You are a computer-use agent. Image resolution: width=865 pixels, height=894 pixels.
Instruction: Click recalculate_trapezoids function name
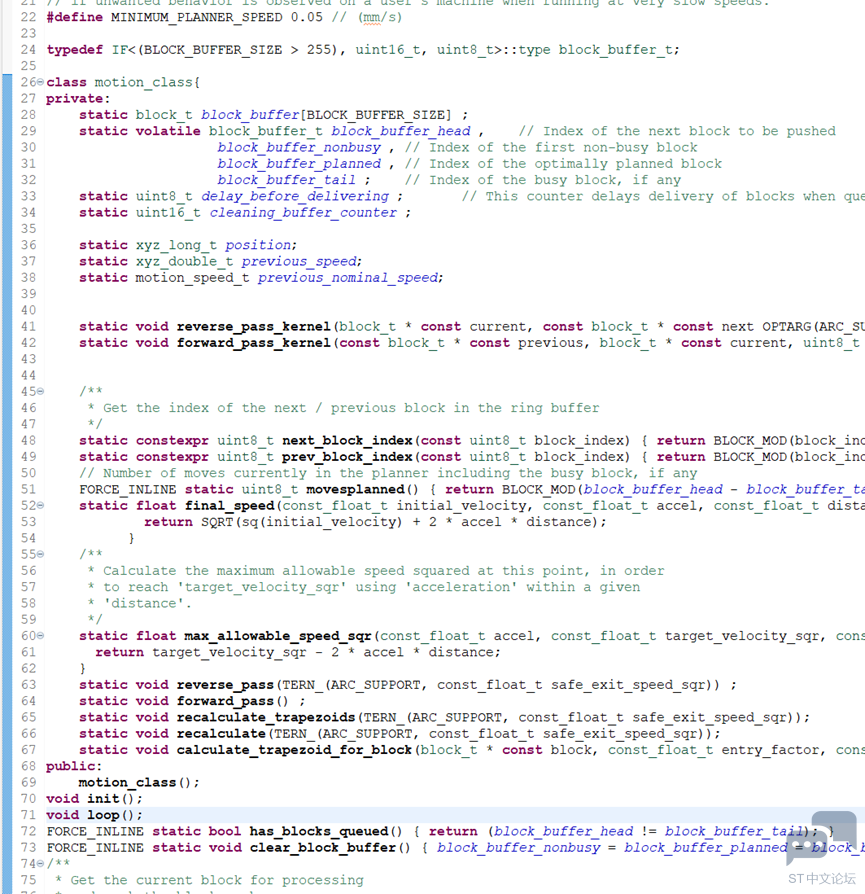click(266, 717)
